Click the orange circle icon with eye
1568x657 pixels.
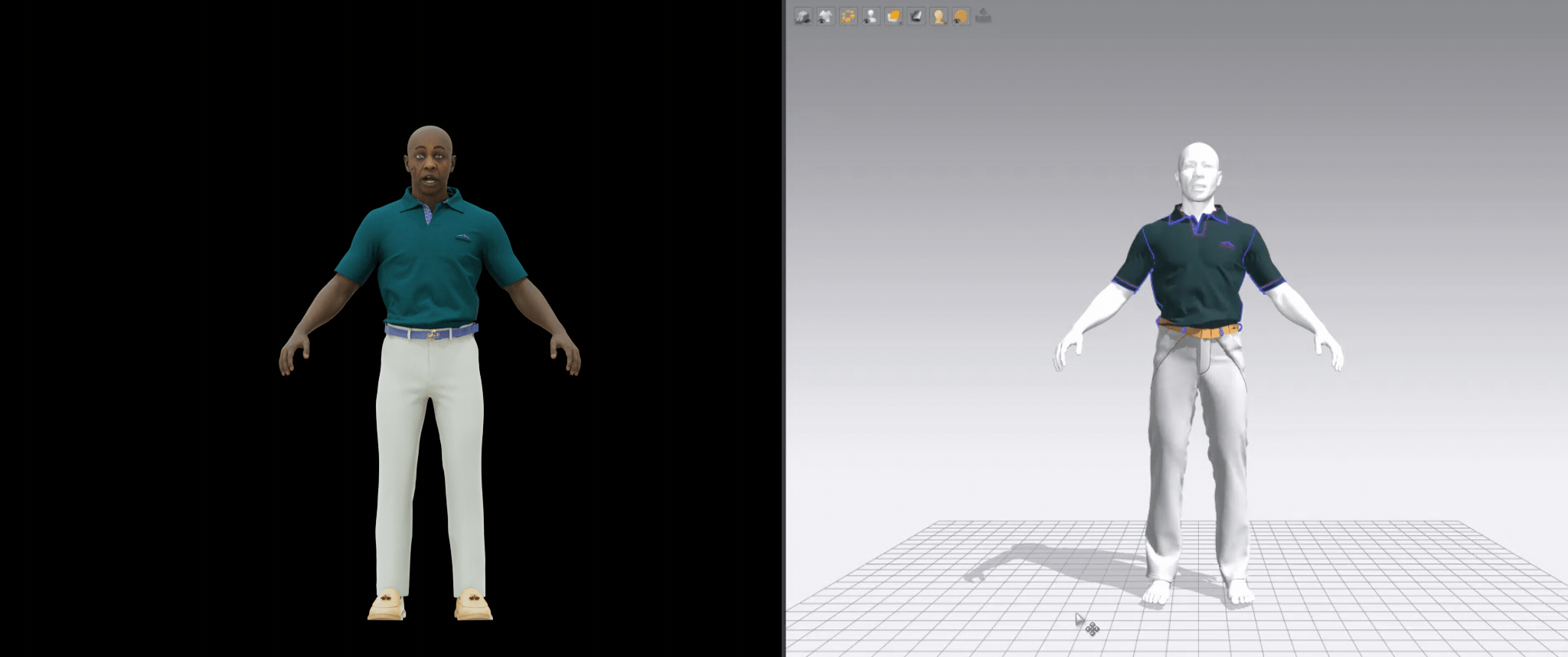pyautogui.click(x=961, y=16)
